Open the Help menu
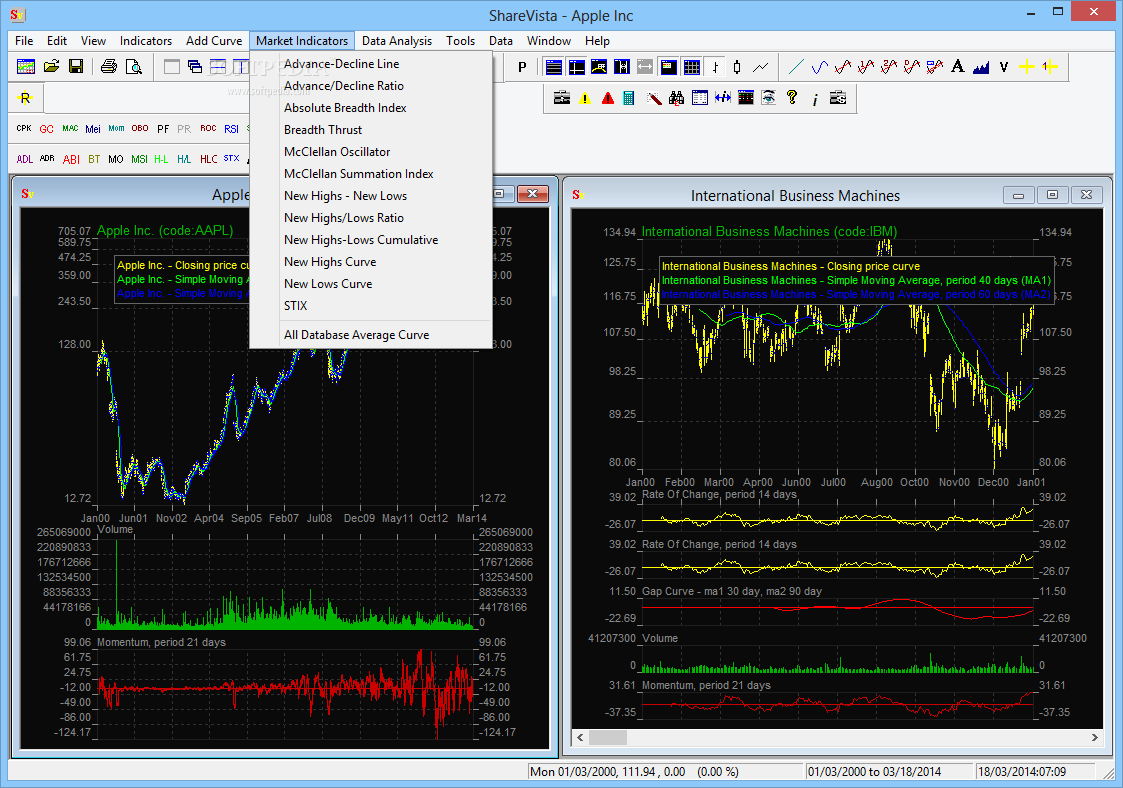 [x=597, y=41]
